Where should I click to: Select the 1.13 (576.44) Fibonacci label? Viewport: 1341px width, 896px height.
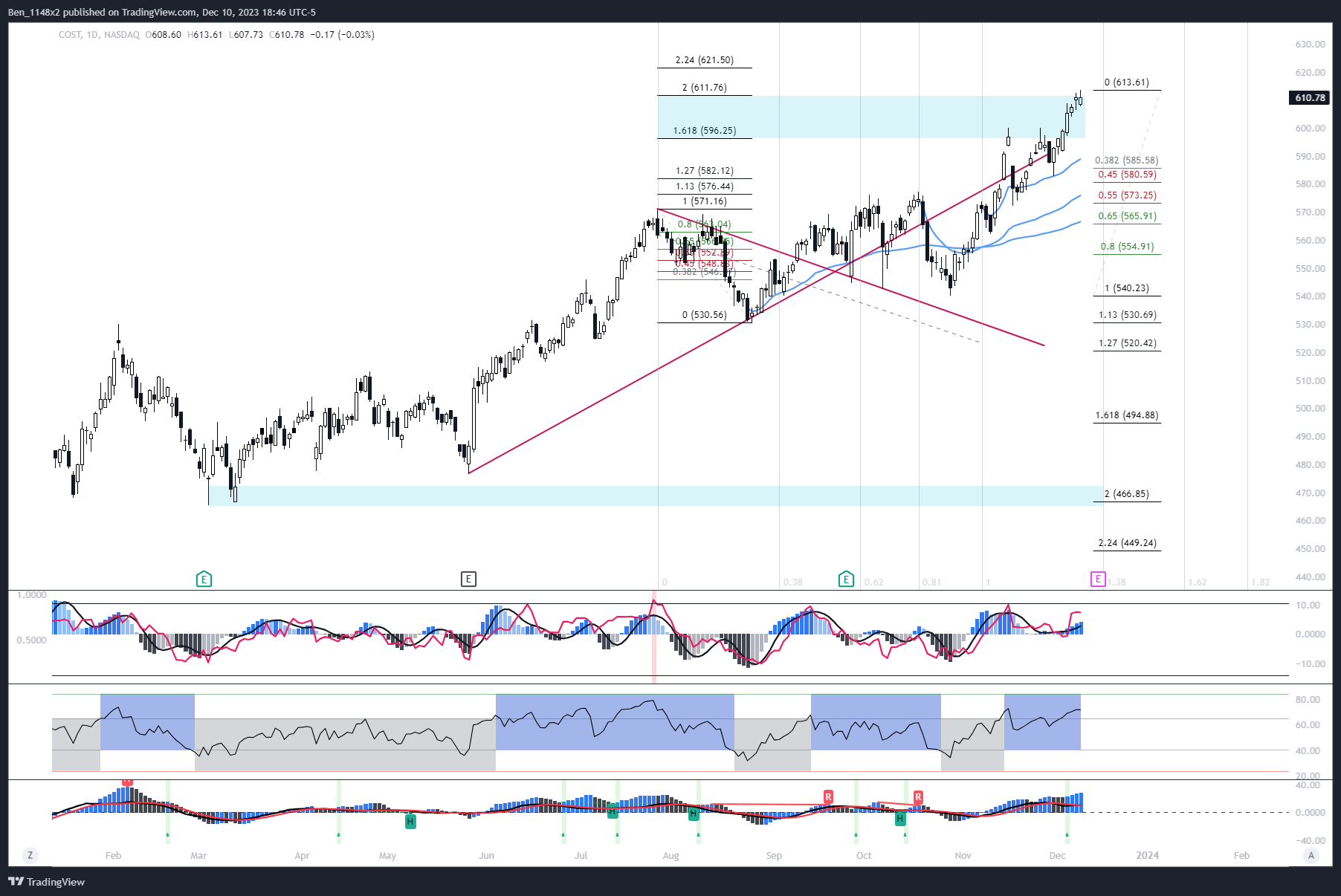pos(704,186)
